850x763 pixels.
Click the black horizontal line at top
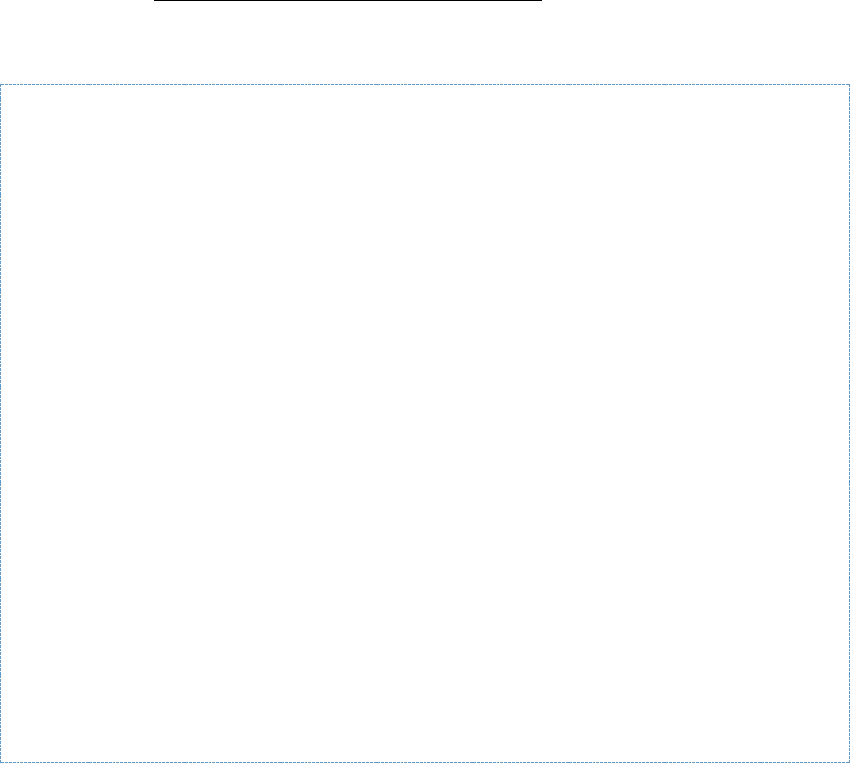(x=347, y=2)
